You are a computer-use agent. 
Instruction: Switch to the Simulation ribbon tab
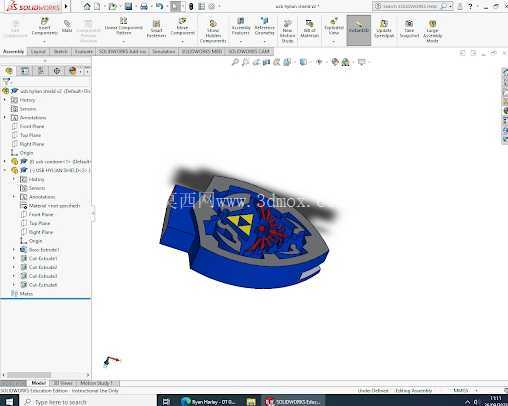pyautogui.click(x=164, y=52)
